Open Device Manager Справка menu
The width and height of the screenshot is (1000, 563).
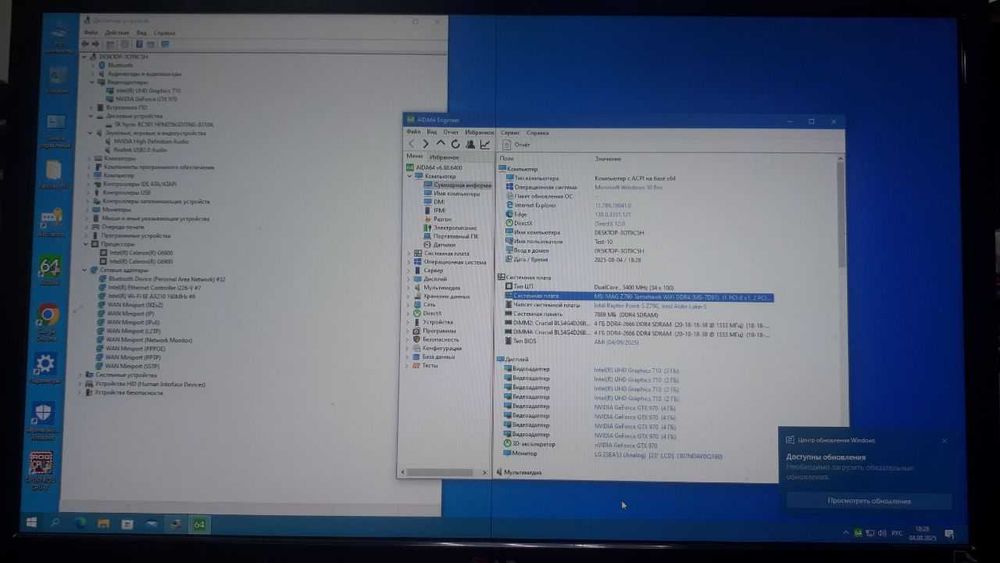click(164, 33)
